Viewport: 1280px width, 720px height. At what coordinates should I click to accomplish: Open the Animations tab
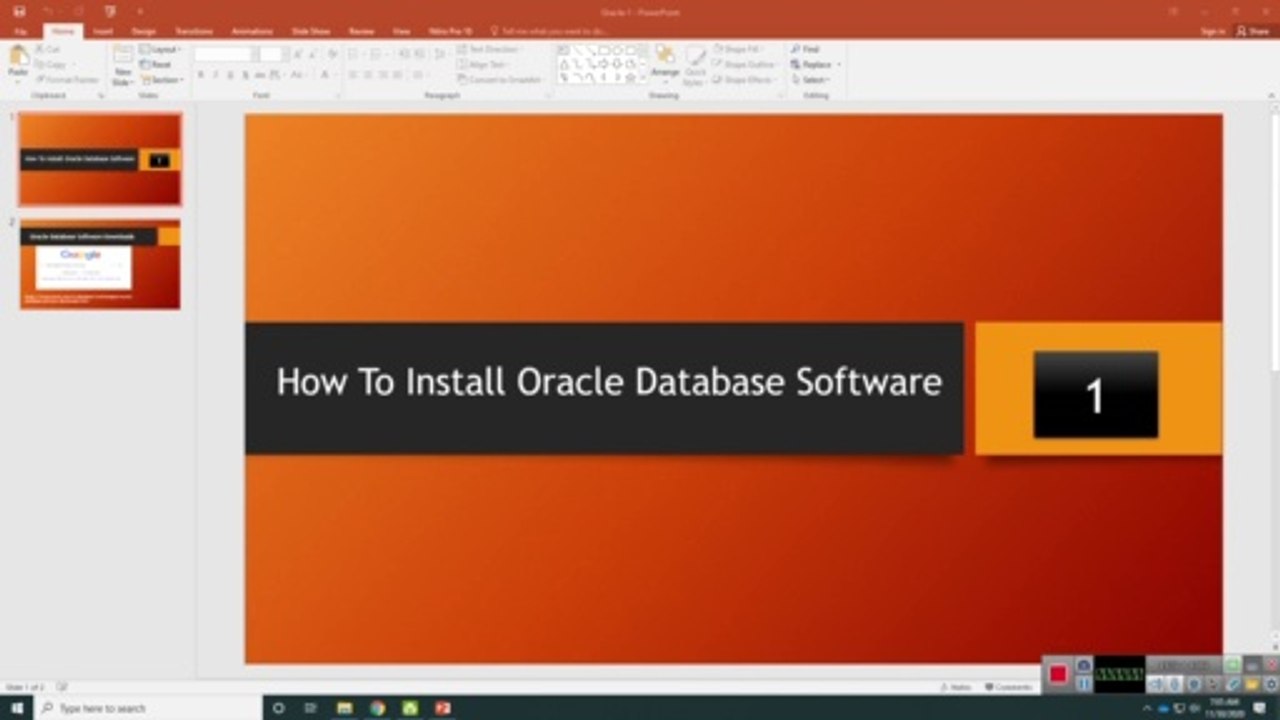pos(252,31)
